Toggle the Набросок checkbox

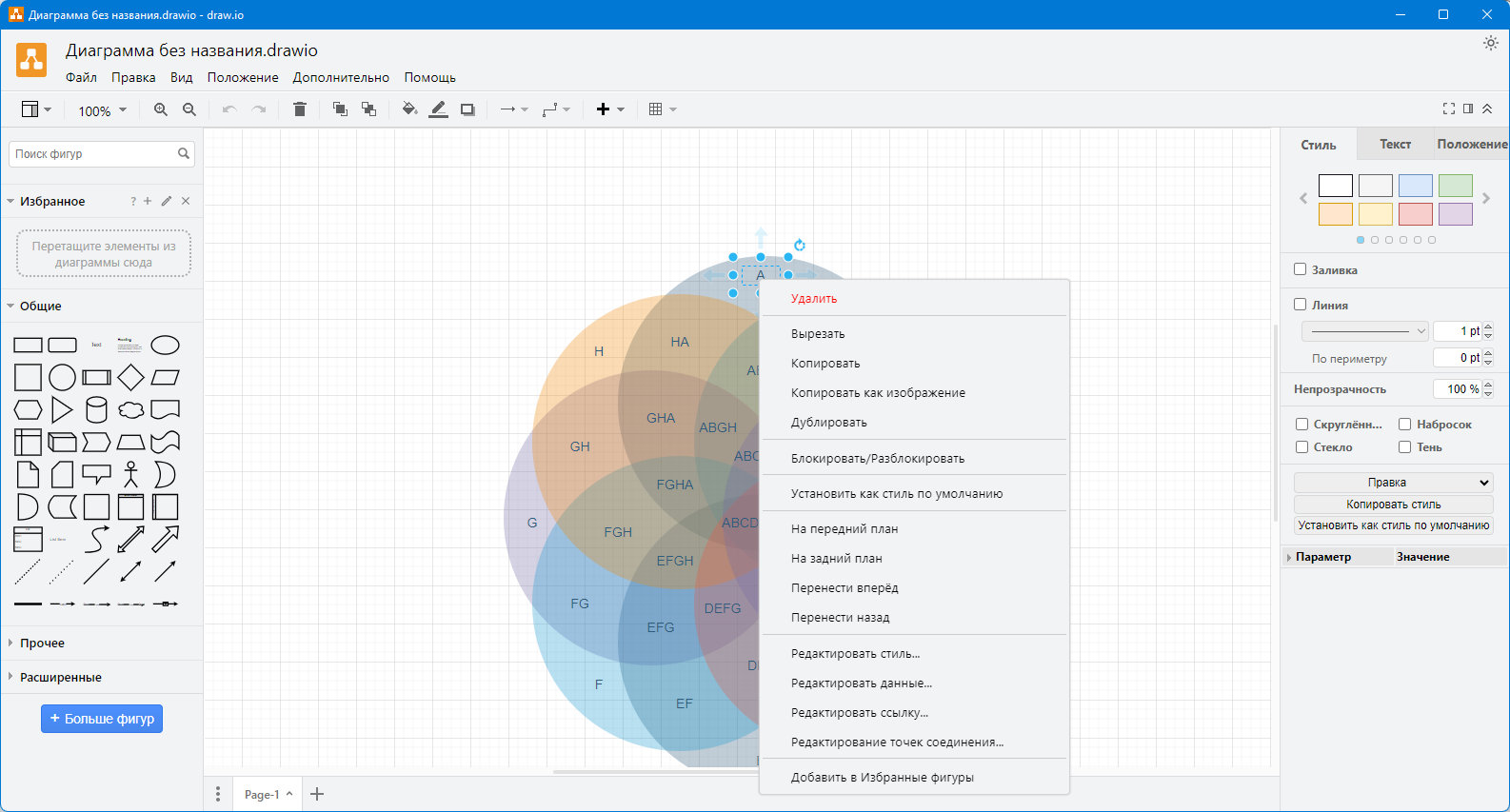(1404, 425)
